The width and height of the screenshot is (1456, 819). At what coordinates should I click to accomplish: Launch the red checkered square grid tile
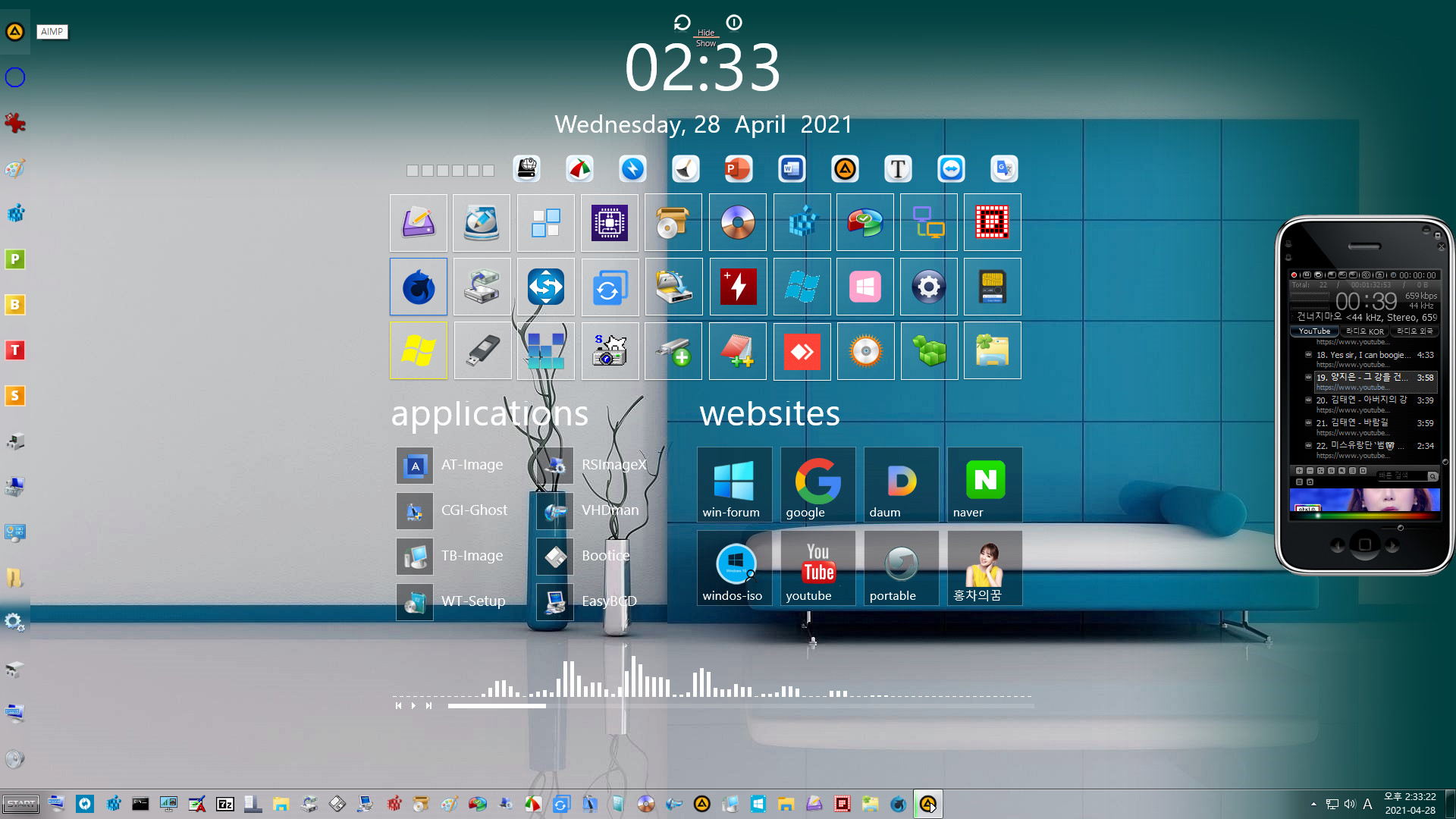coord(993,223)
